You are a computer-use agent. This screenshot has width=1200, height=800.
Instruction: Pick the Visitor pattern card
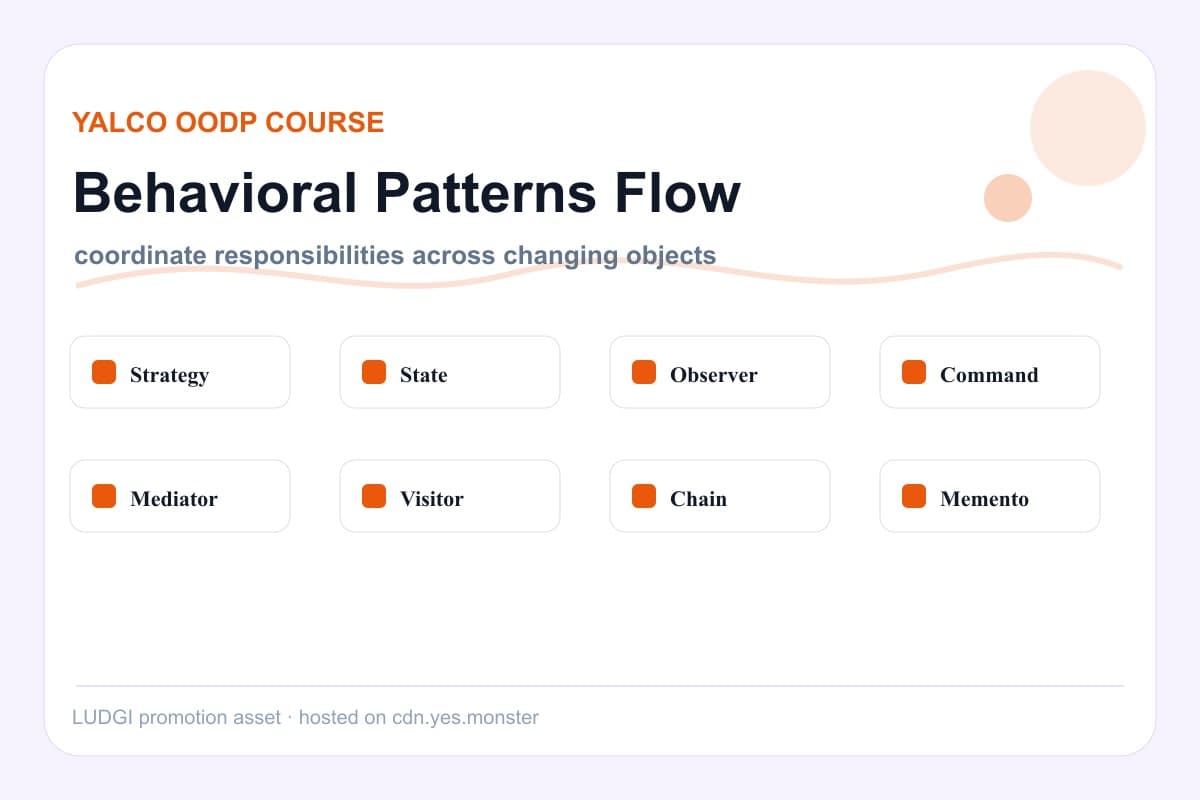pos(450,496)
